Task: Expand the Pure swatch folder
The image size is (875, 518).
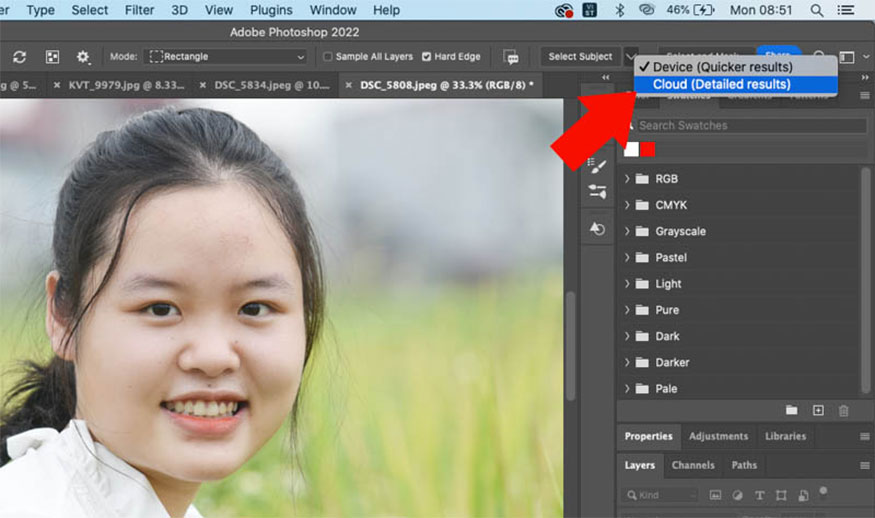Action: 627,310
